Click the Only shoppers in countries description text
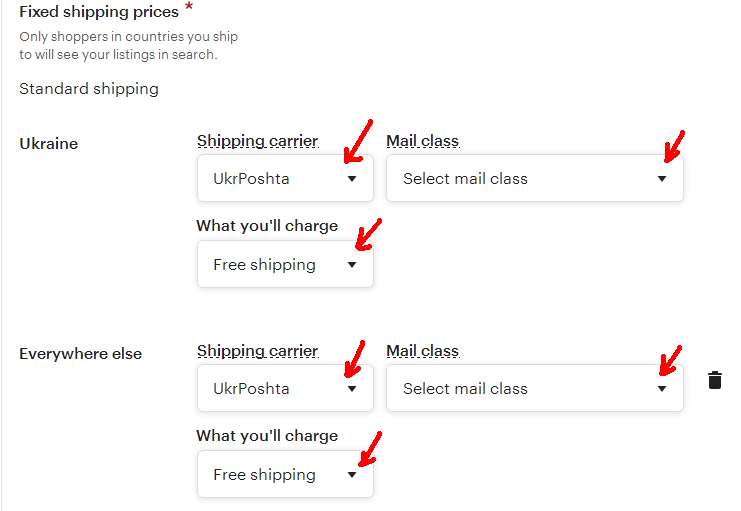The width and height of the screenshot is (741, 511). (x=128, y=45)
